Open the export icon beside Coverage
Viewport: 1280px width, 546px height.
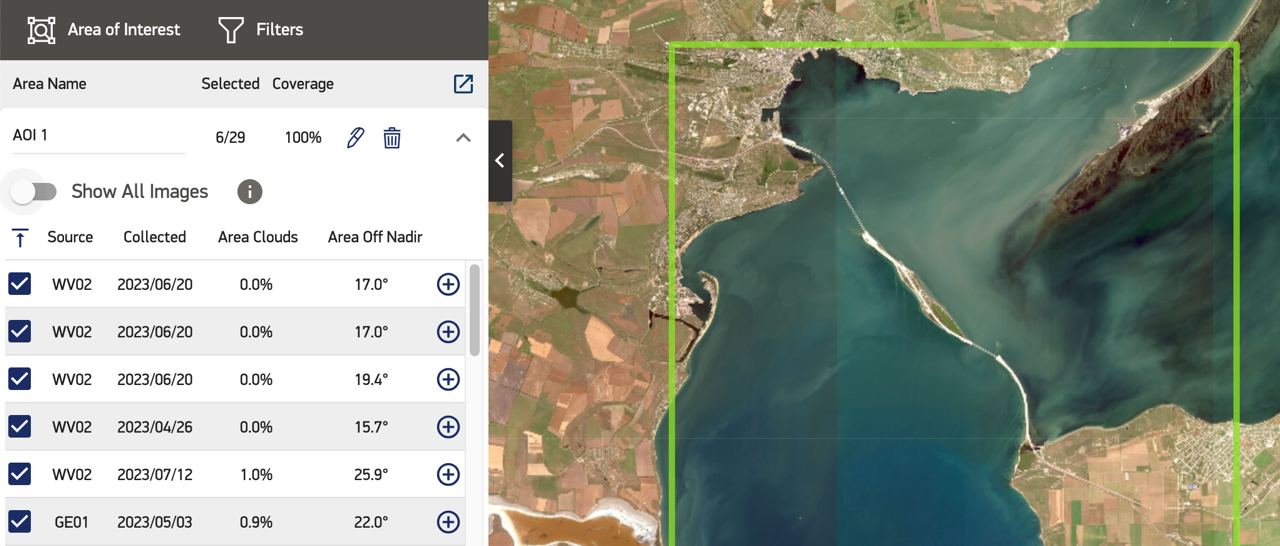(463, 84)
